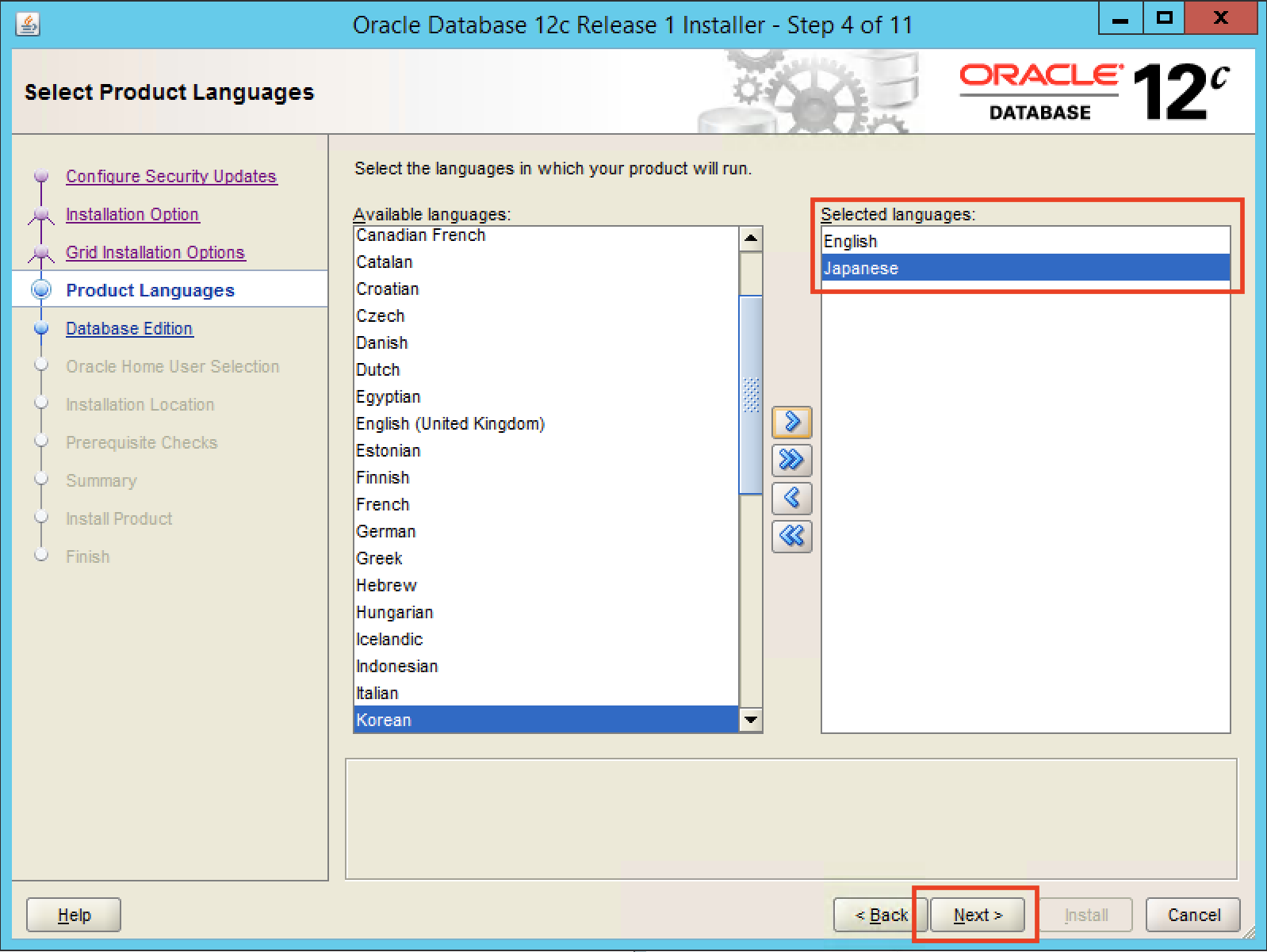
Task: Open the Database Edition step
Action: [129, 328]
